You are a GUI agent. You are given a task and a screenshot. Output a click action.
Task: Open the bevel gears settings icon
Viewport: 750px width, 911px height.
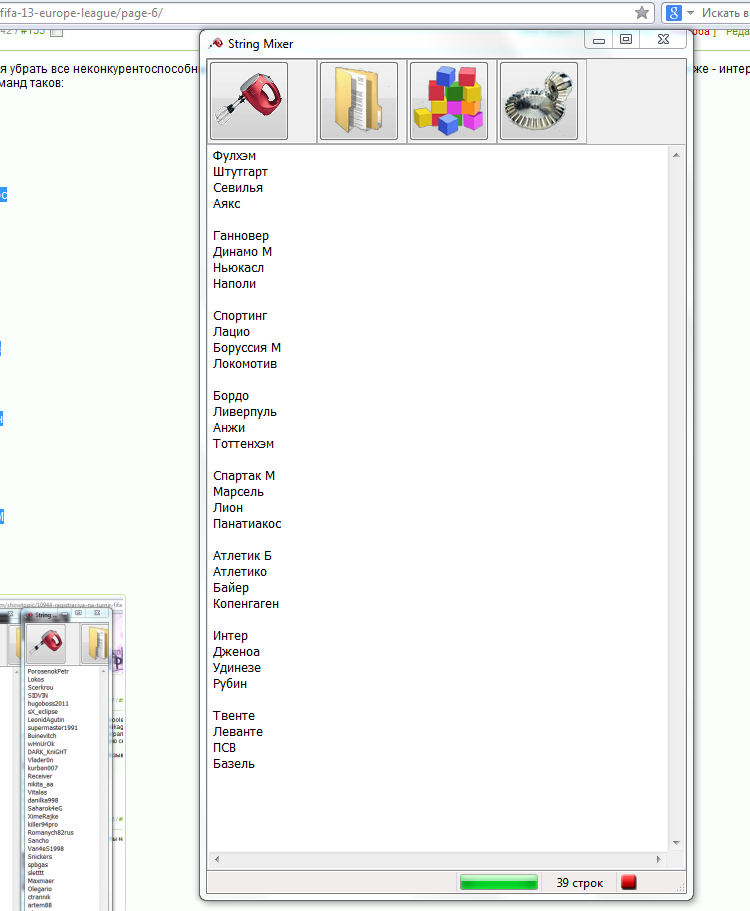coord(539,101)
